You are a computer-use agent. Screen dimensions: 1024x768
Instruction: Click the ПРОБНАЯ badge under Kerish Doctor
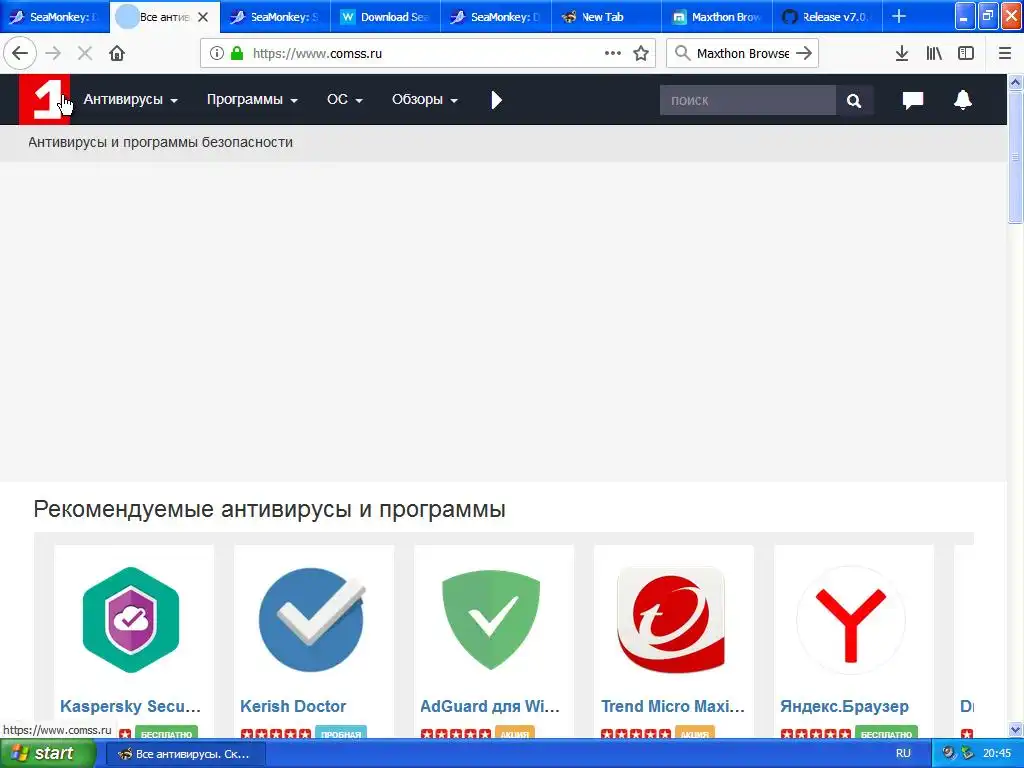(x=341, y=733)
